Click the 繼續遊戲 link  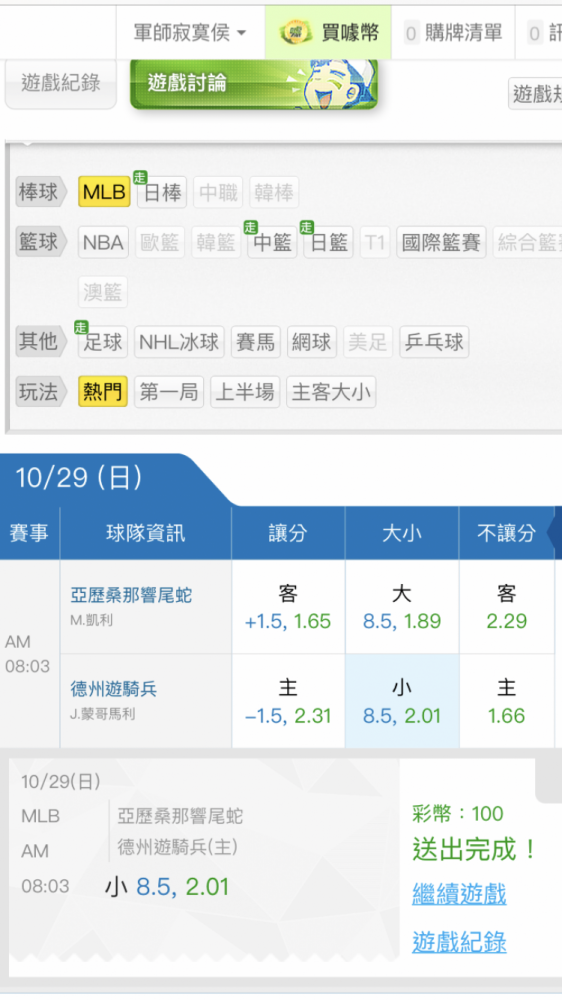459,894
